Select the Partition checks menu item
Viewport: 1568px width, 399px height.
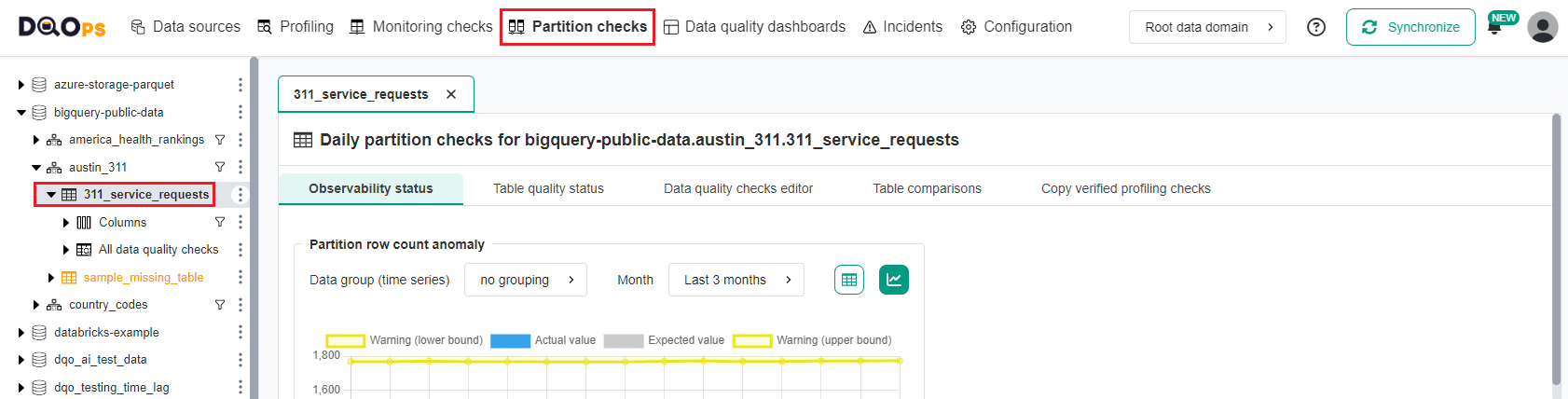pos(578,27)
